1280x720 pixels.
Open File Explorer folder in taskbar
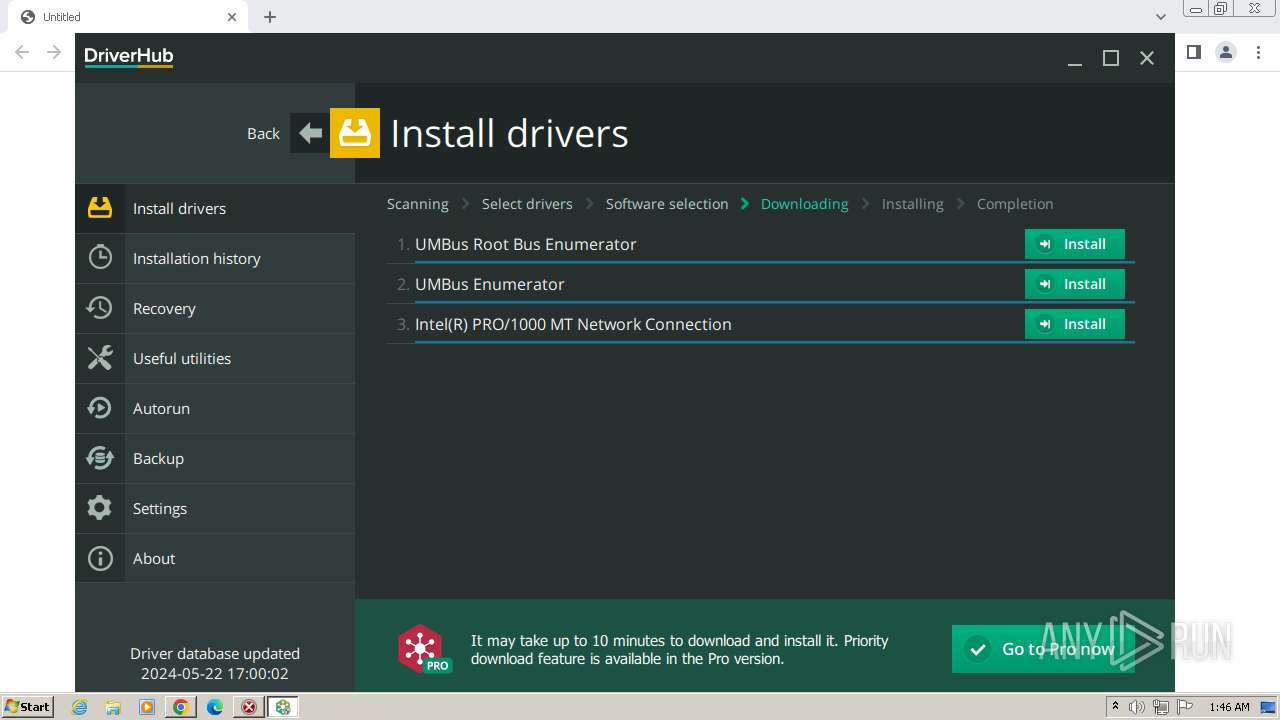[113, 707]
